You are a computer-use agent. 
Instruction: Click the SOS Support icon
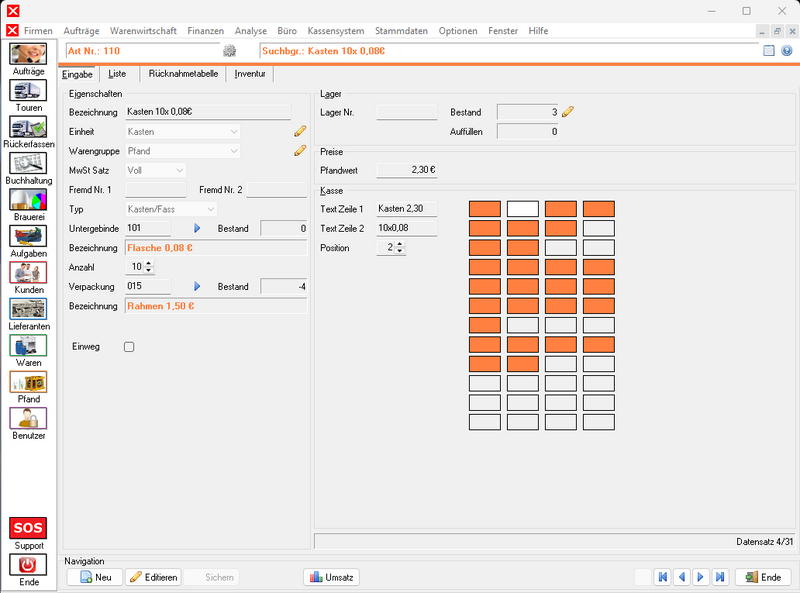point(28,528)
